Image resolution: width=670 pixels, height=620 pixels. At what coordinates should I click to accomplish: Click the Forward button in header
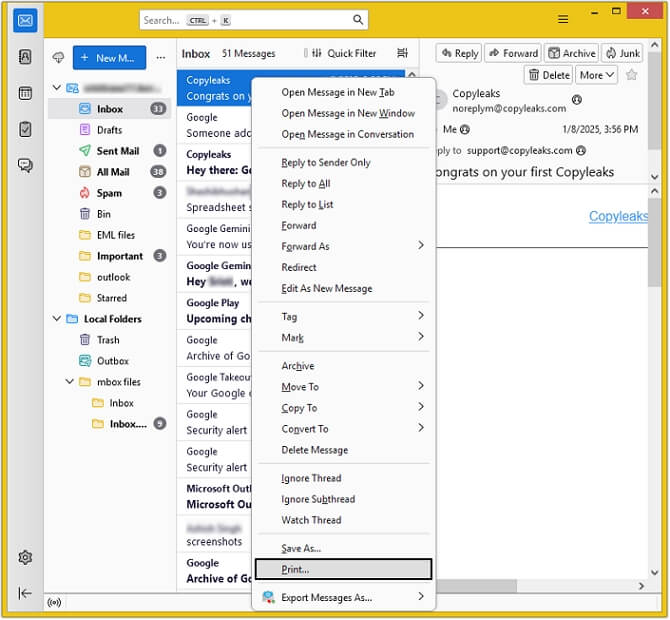[x=513, y=53]
